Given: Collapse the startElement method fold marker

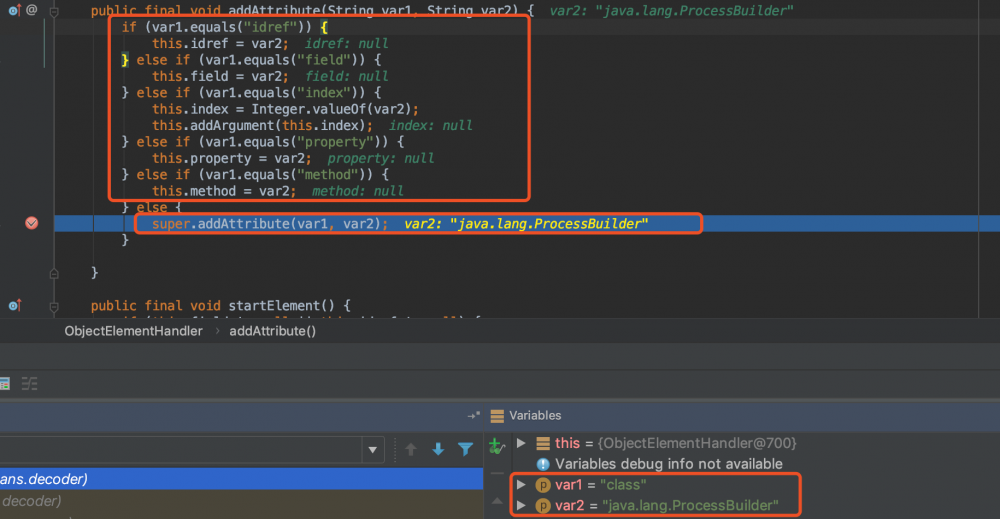Looking at the screenshot, I should (54, 307).
